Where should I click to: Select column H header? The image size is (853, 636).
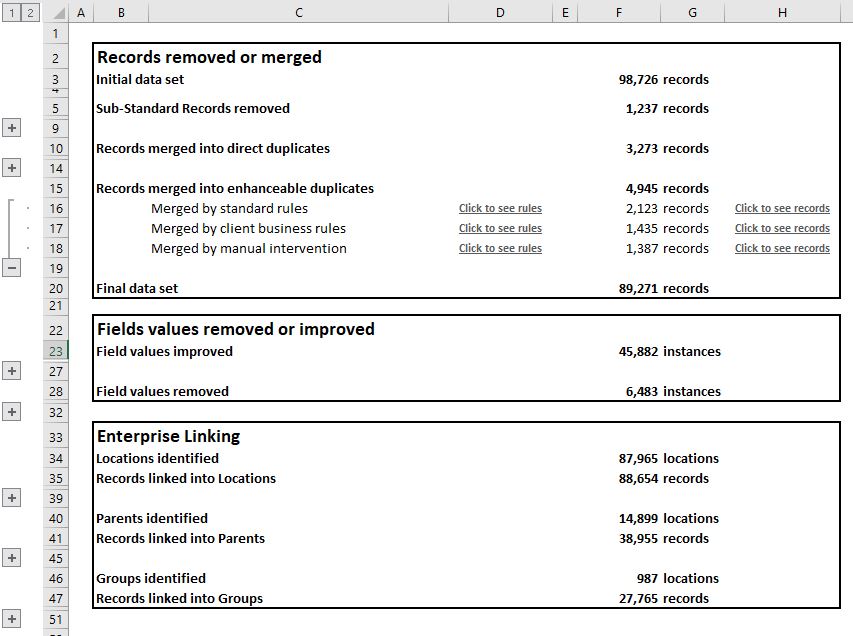pyautogui.click(x=782, y=13)
